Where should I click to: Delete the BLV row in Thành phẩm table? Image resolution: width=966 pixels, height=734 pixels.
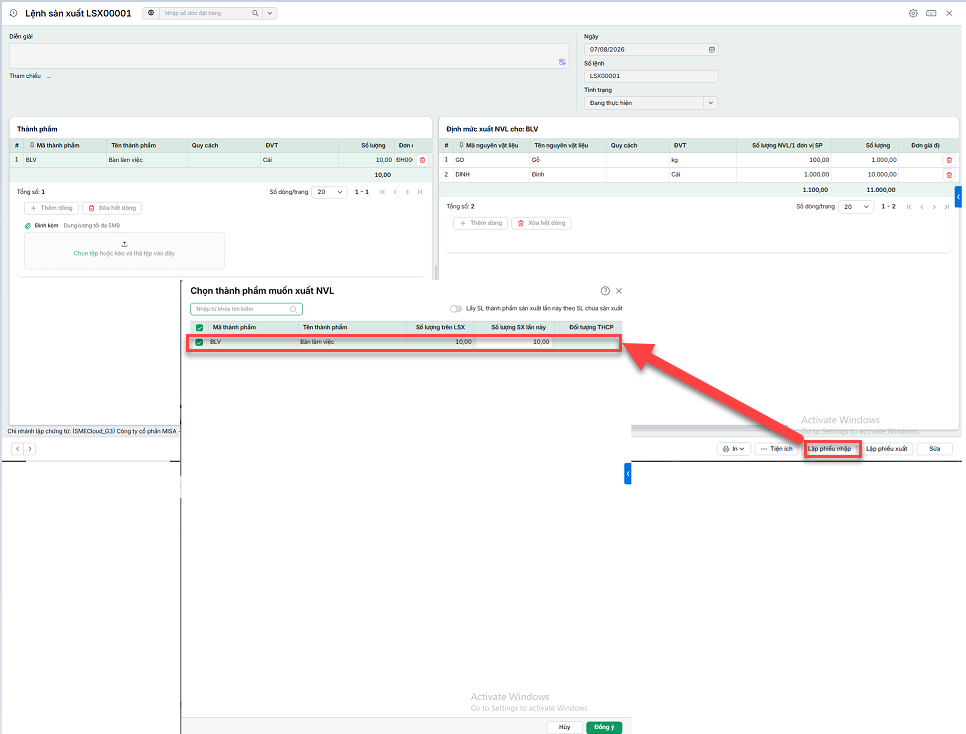[422, 160]
